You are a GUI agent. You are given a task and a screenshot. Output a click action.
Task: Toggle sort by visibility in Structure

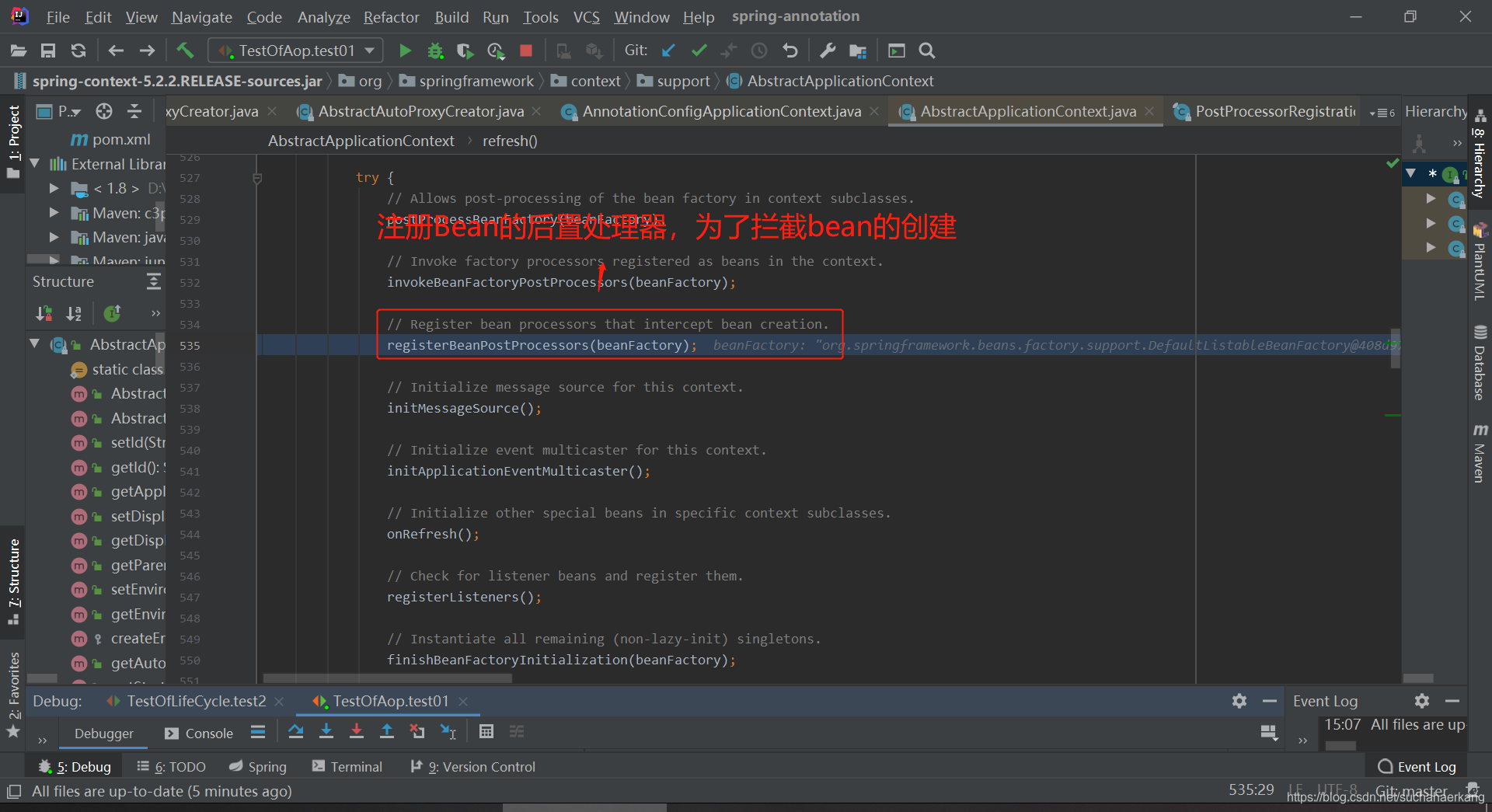click(44, 313)
